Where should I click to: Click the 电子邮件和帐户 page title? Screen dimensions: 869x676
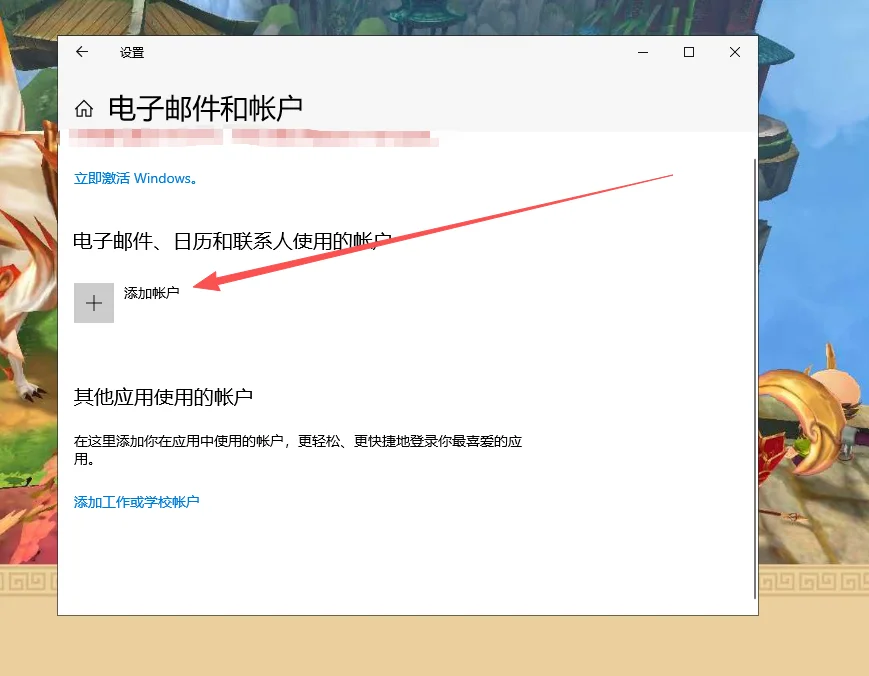[205, 109]
